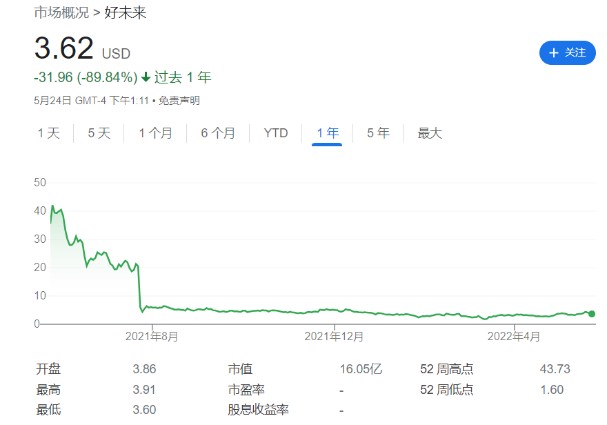Click the 3.62 price value
This screenshot has height=425, width=607.
(x=64, y=48)
